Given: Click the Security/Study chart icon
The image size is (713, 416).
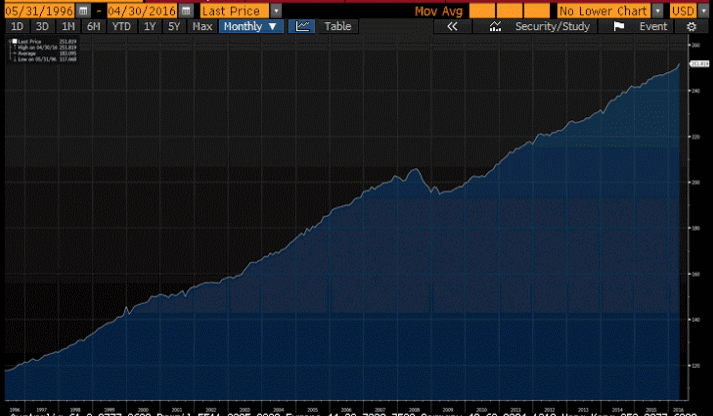Looking at the screenshot, I should tap(495, 26).
